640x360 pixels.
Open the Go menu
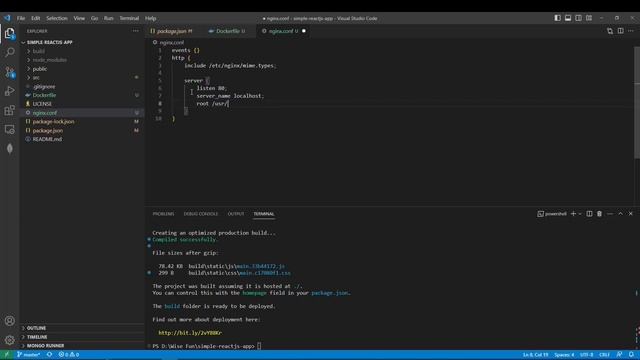click(94, 18)
